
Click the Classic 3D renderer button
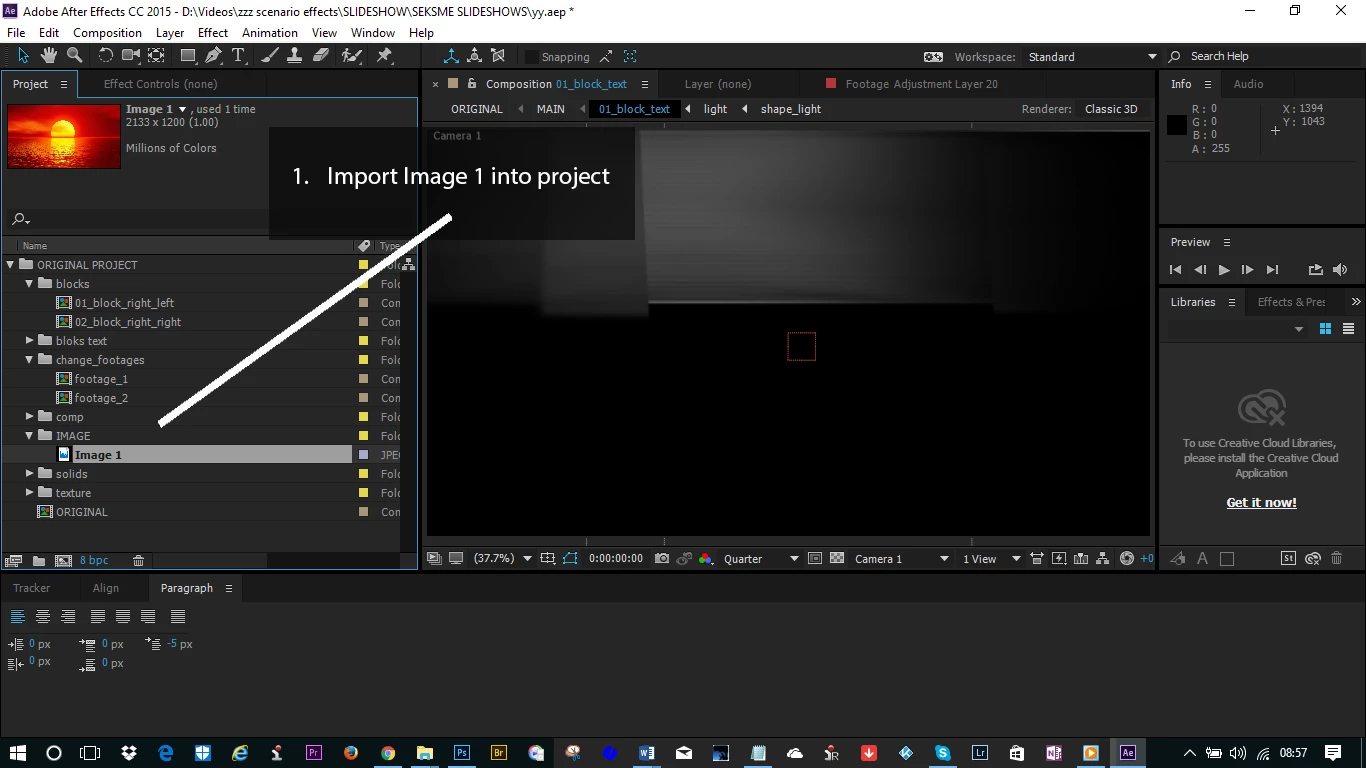(1111, 109)
